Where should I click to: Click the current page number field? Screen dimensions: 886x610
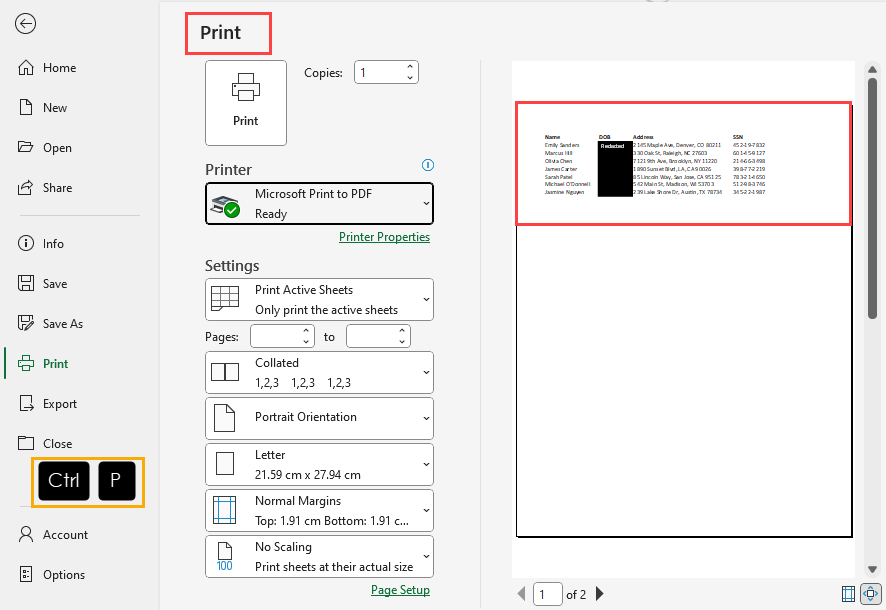pyautogui.click(x=547, y=594)
